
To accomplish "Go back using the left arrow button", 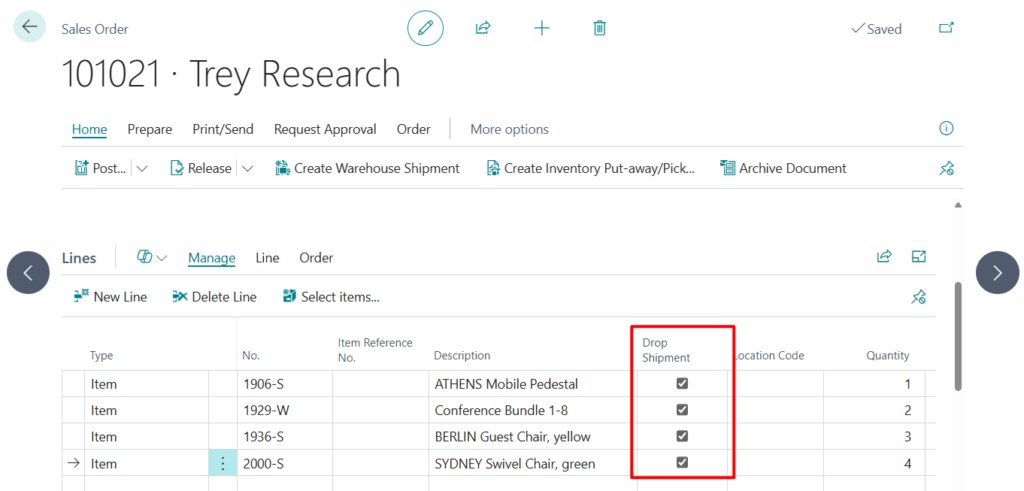I will tap(29, 27).
